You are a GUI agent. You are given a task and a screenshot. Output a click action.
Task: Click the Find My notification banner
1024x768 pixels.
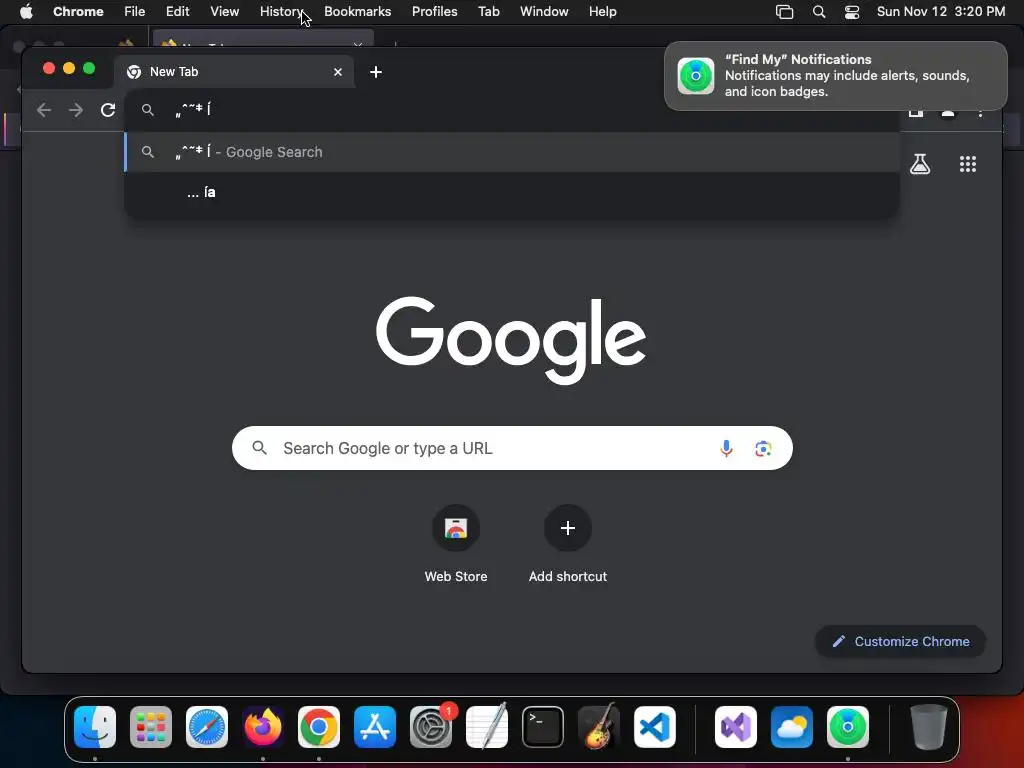pos(835,76)
